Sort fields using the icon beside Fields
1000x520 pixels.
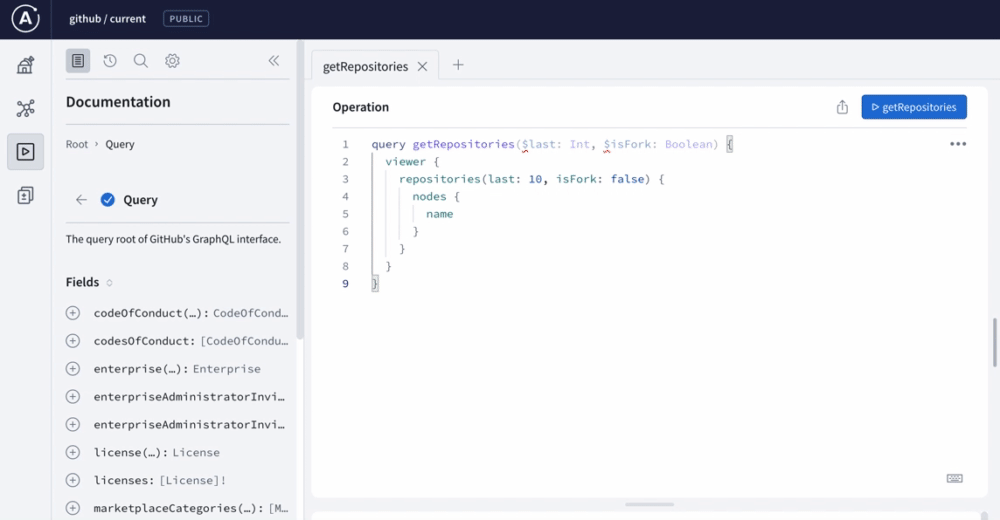click(x=109, y=283)
